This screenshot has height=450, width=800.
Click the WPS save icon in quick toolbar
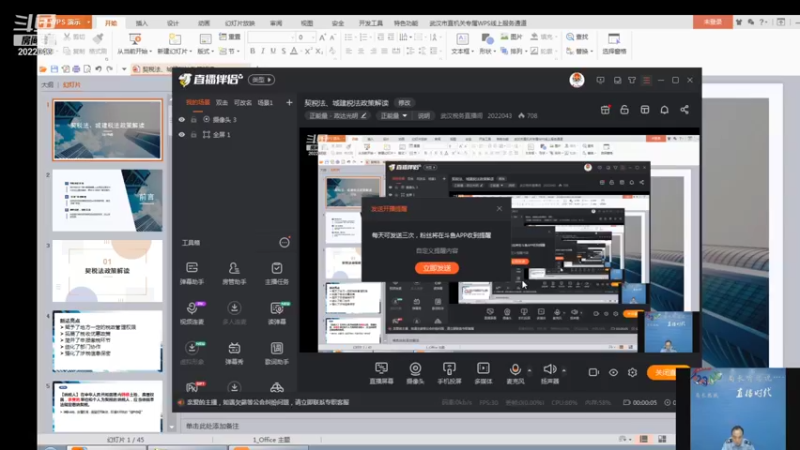54,69
